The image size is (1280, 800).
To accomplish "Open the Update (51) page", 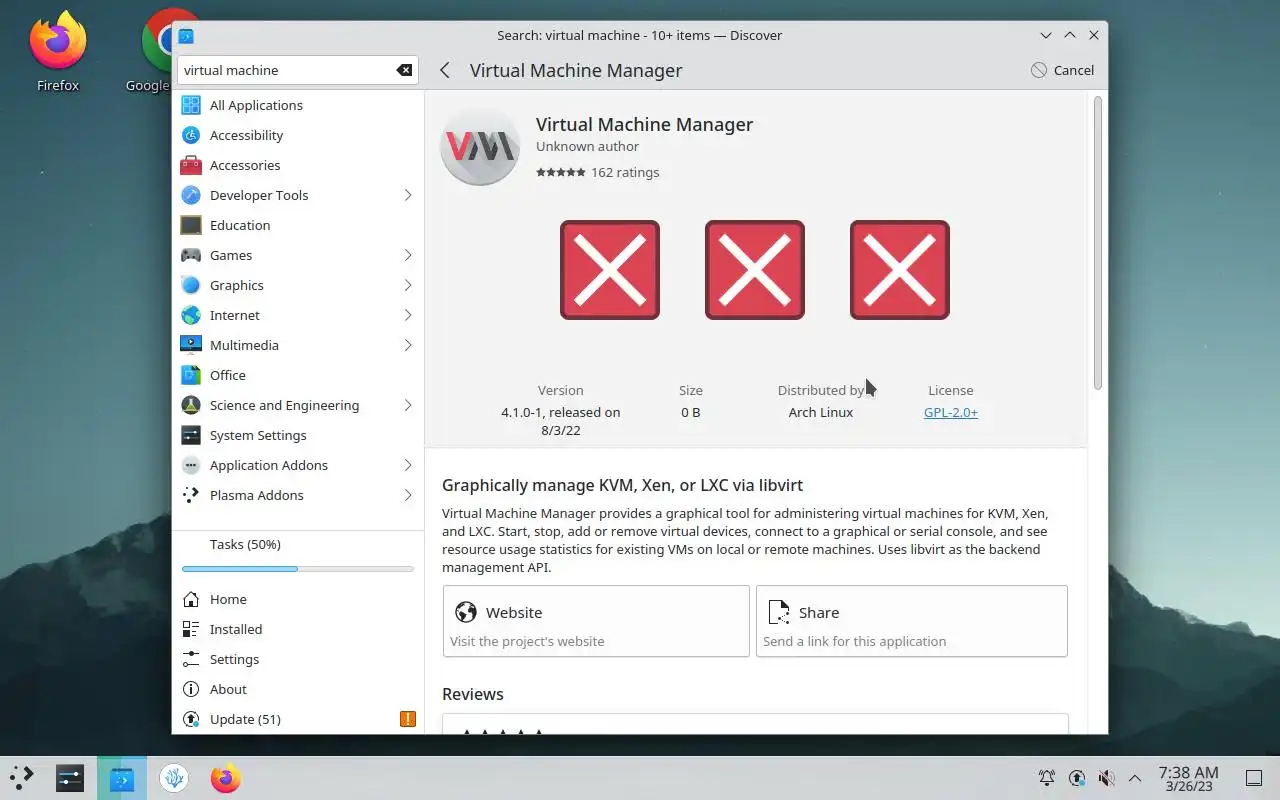I will point(298,719).
